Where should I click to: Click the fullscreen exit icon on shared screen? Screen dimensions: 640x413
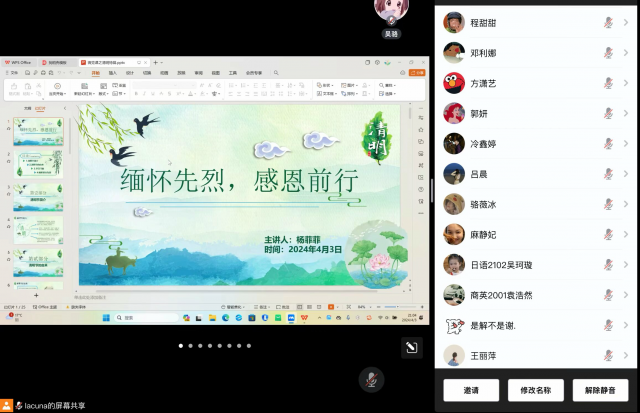point(411,347)
